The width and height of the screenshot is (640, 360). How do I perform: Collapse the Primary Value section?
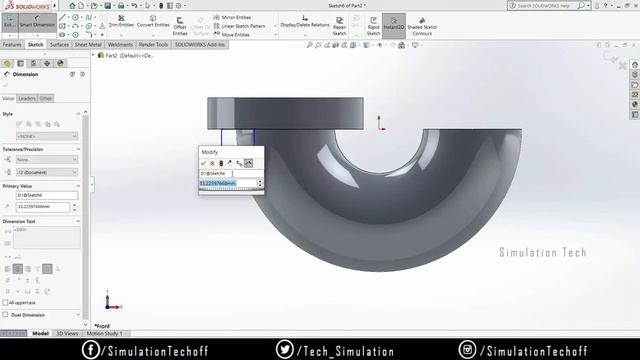(78, 186)
